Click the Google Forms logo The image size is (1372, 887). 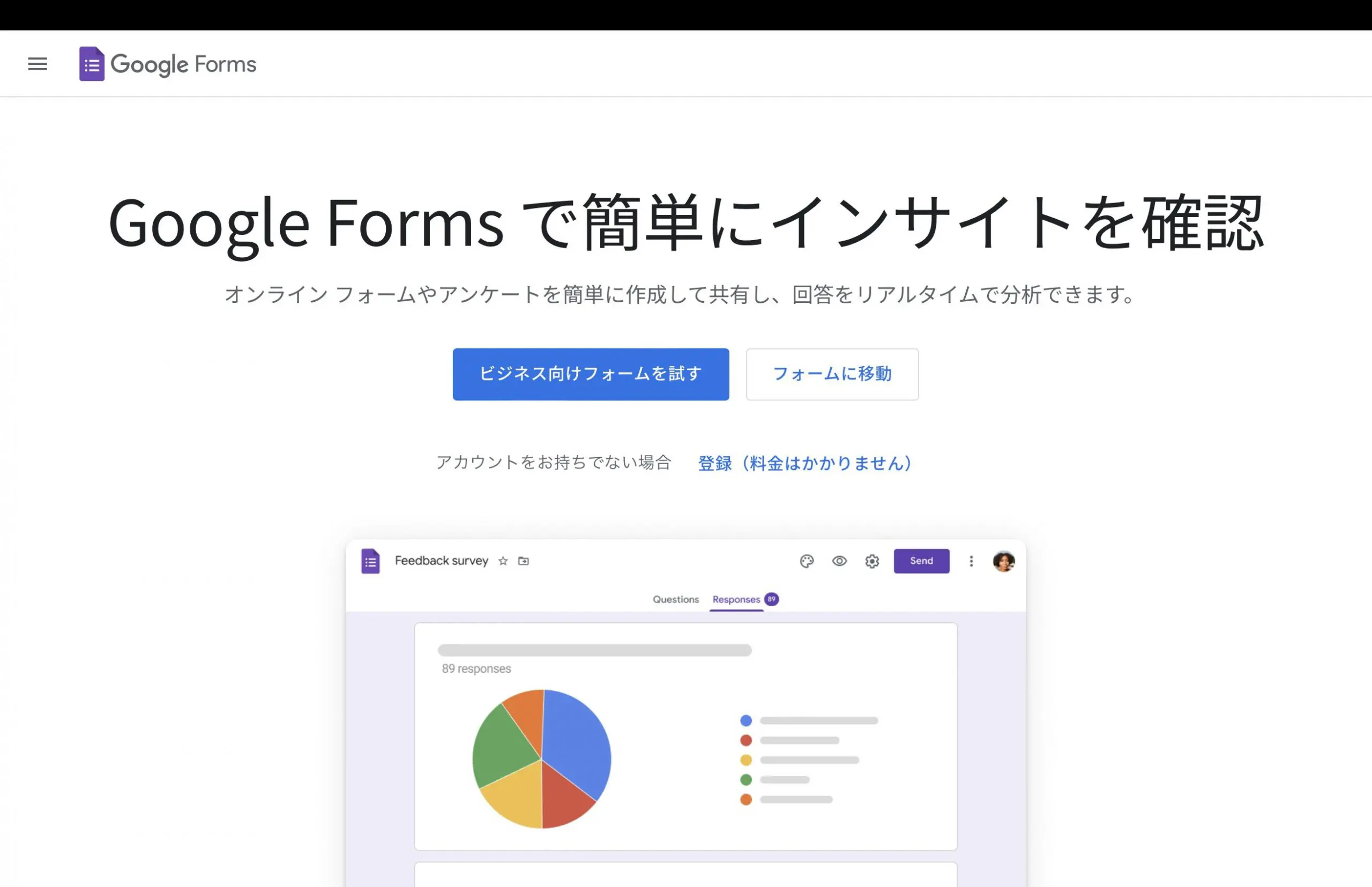click(168, 64)
